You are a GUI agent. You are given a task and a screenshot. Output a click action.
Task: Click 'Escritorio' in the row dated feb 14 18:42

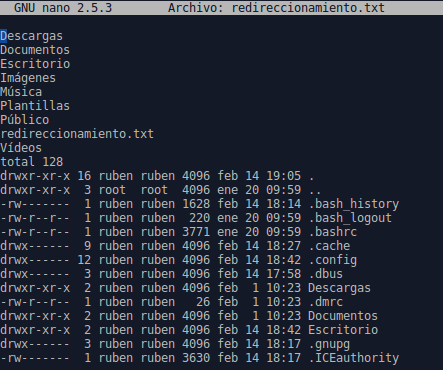click(343, 330)
